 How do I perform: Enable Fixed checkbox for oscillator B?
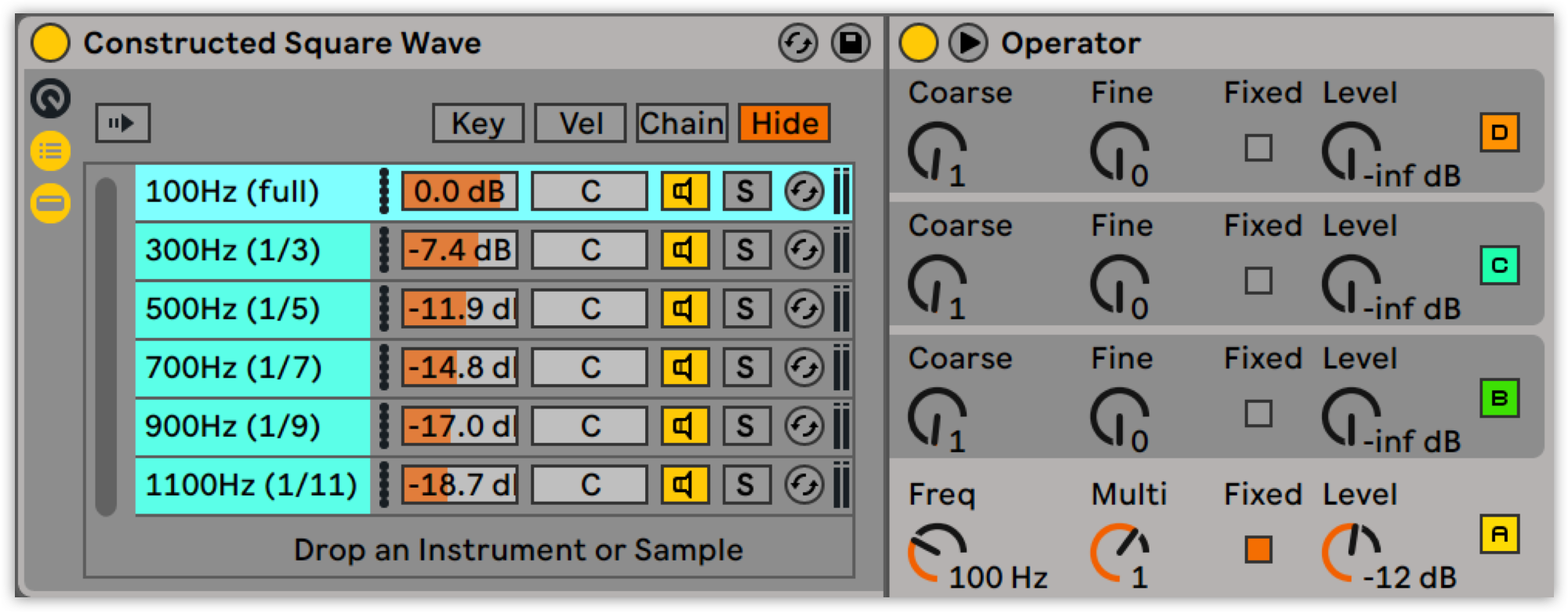[x=1258, y=414]
